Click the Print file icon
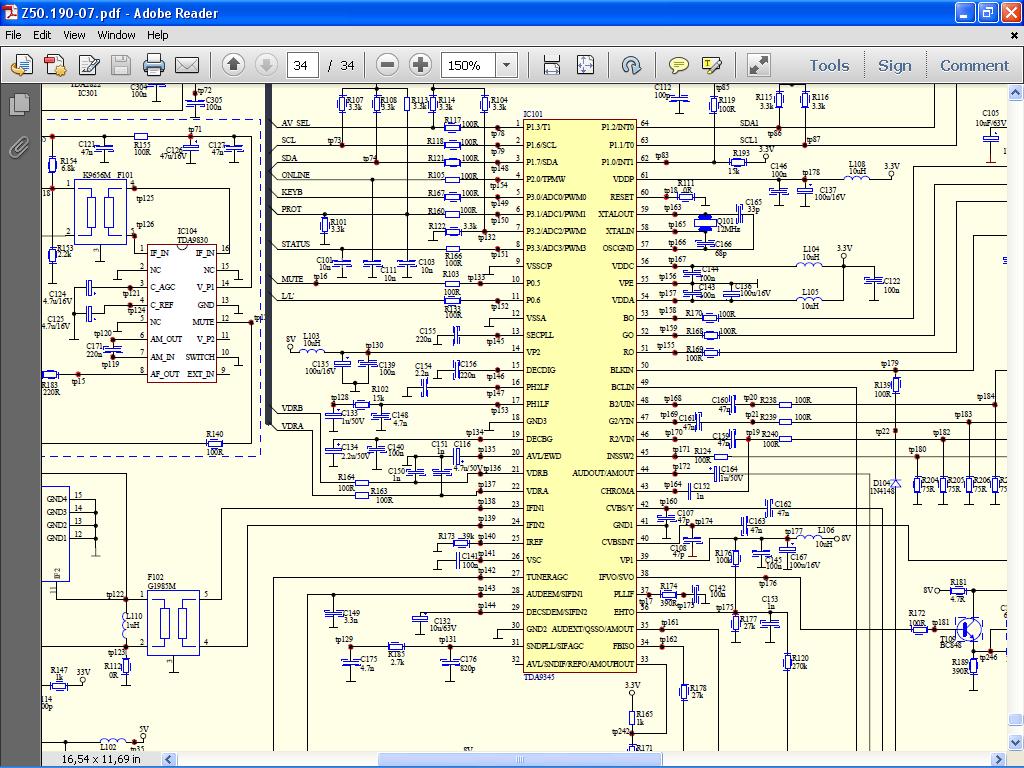 (x=153, y=66)
